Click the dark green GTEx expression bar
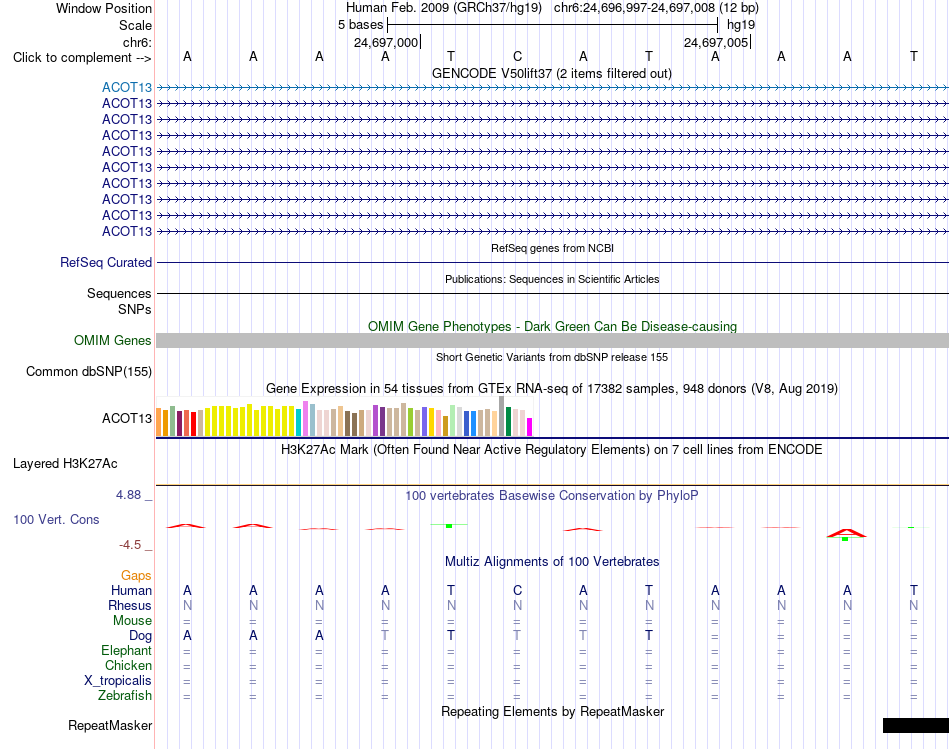The height and width of the screenshot is (749, 950). 508,422
